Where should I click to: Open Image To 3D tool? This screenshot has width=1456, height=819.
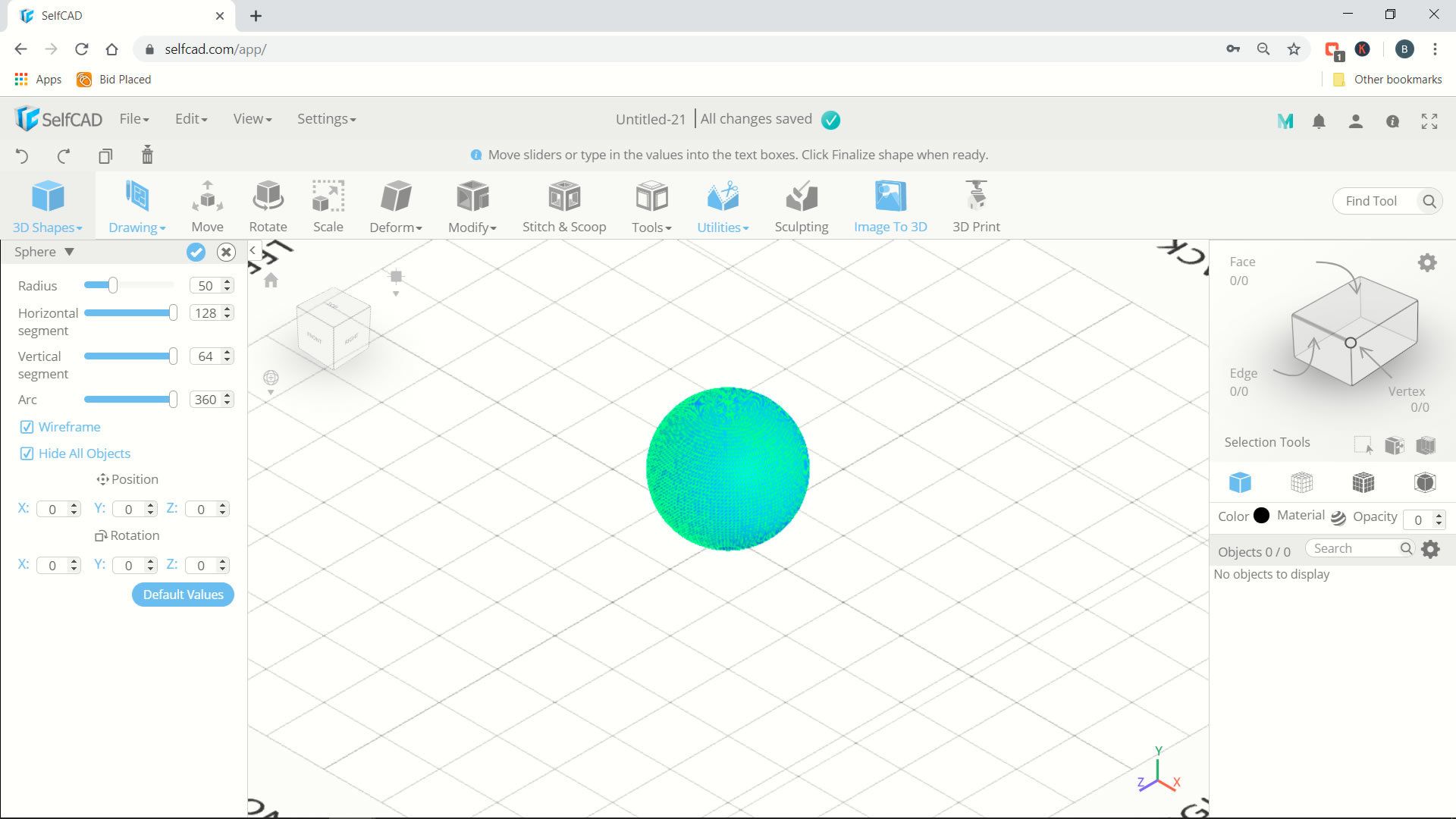point(890,198)
